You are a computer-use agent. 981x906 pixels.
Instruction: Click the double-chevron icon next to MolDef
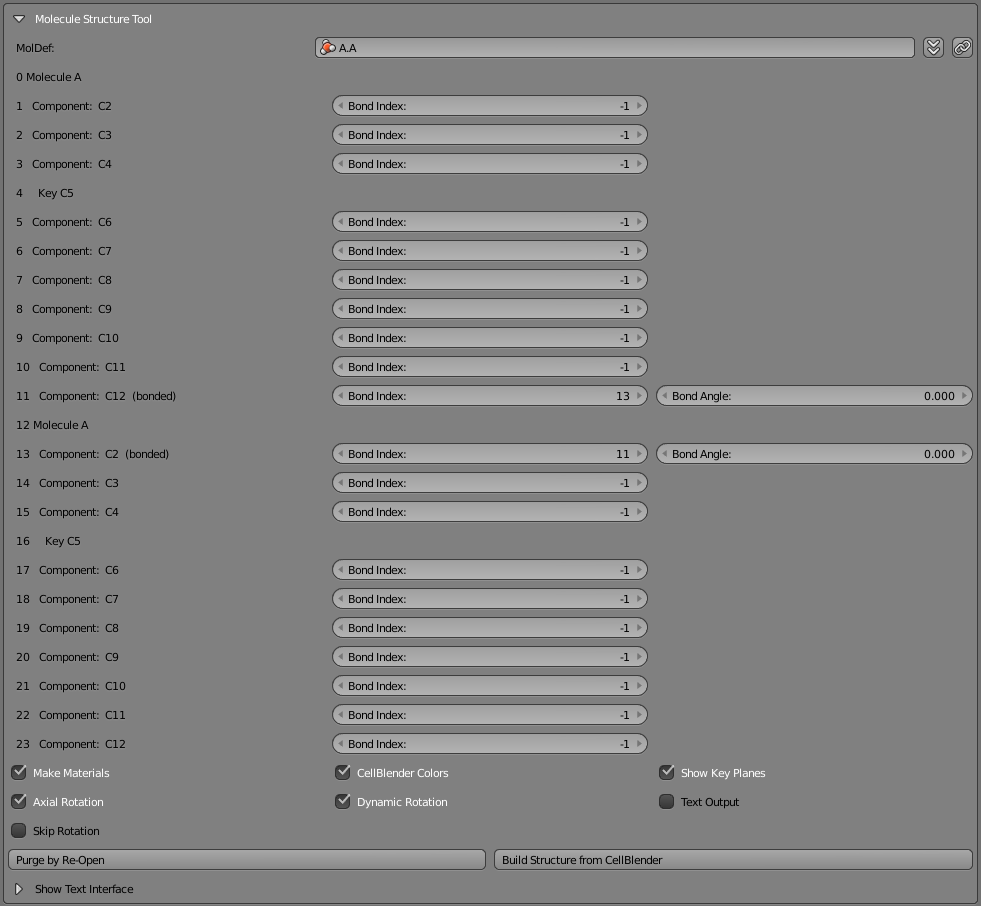tap(933, 48)
